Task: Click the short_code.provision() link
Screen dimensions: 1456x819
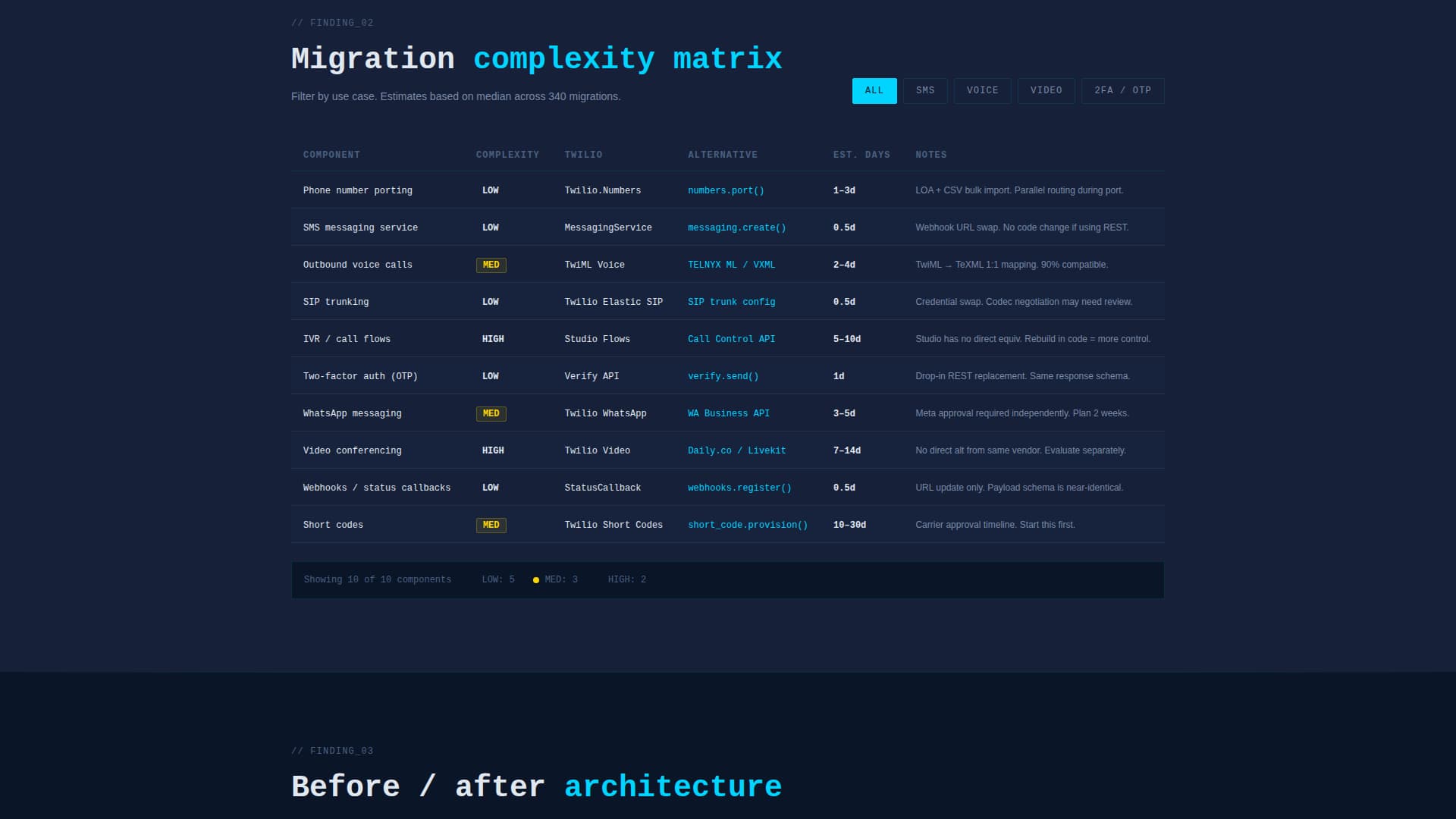Action: [x=747, y=524]
